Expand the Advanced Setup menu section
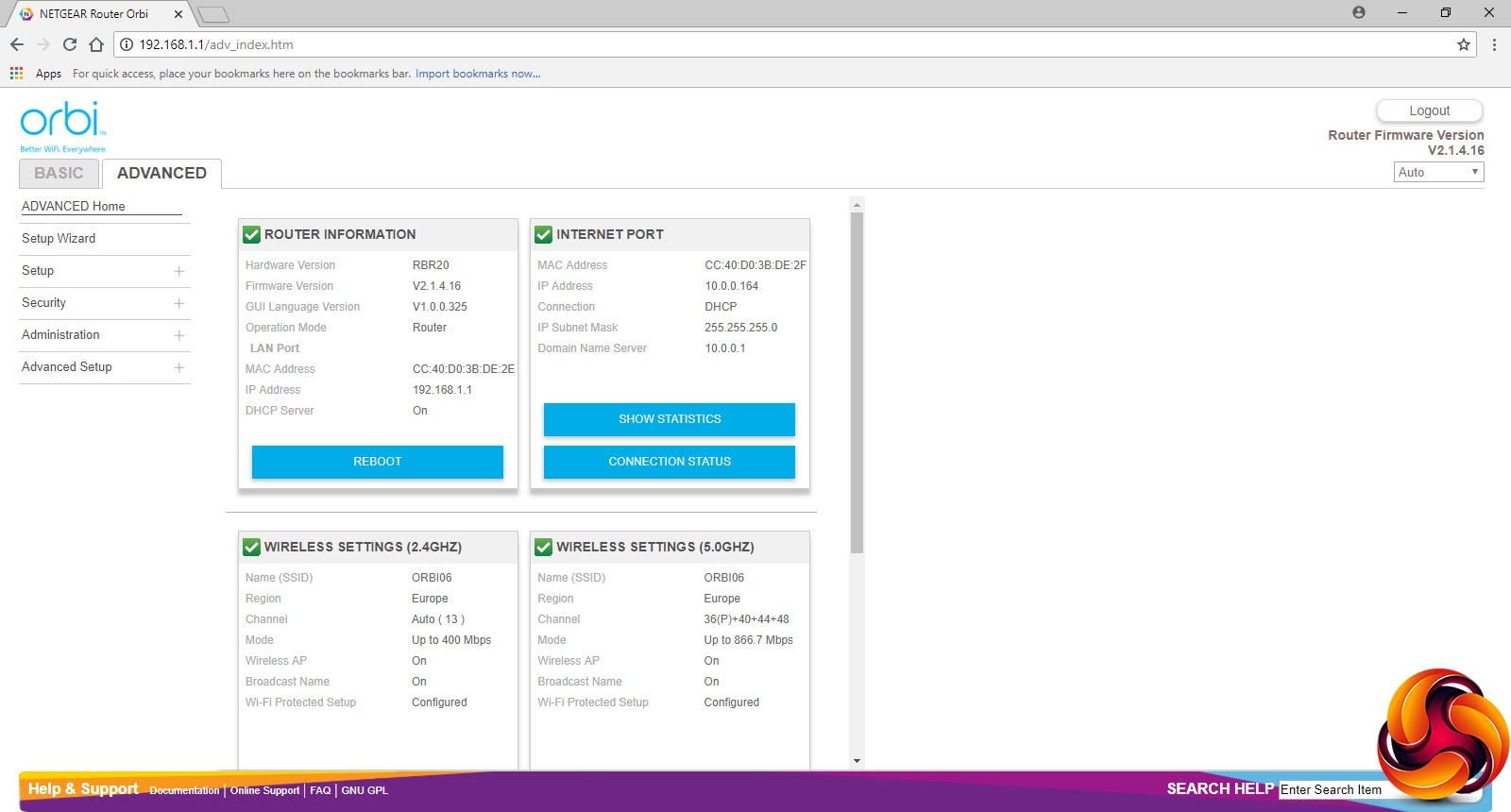The width and height of the screenshot is (1511, 812). point(178,367)
